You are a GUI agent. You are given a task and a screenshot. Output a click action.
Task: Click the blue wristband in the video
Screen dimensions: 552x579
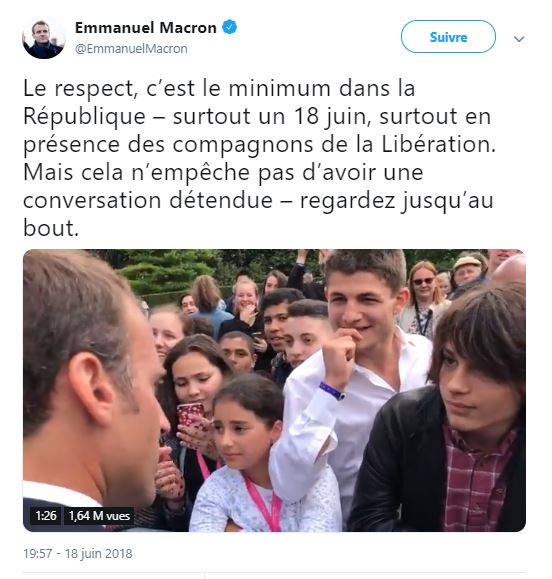click(x=332, y=391)
